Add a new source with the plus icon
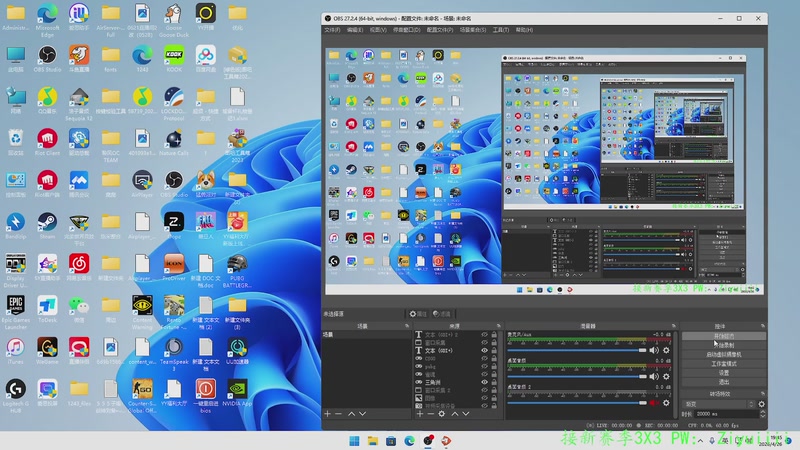The height and width of the screenshot is (450, 800). pyautogui.click(x=419, y=414)
